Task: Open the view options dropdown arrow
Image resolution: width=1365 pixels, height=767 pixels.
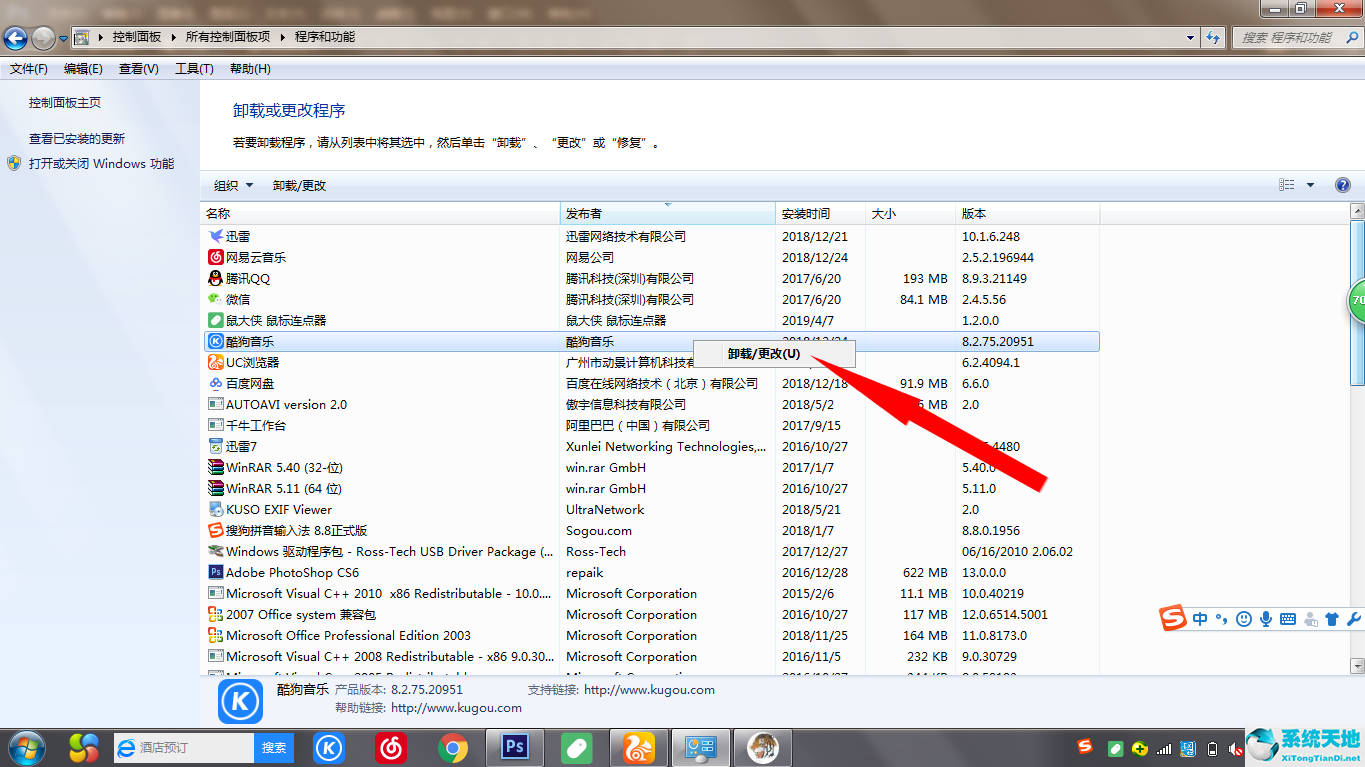Action: click(x=1310, y=185)
